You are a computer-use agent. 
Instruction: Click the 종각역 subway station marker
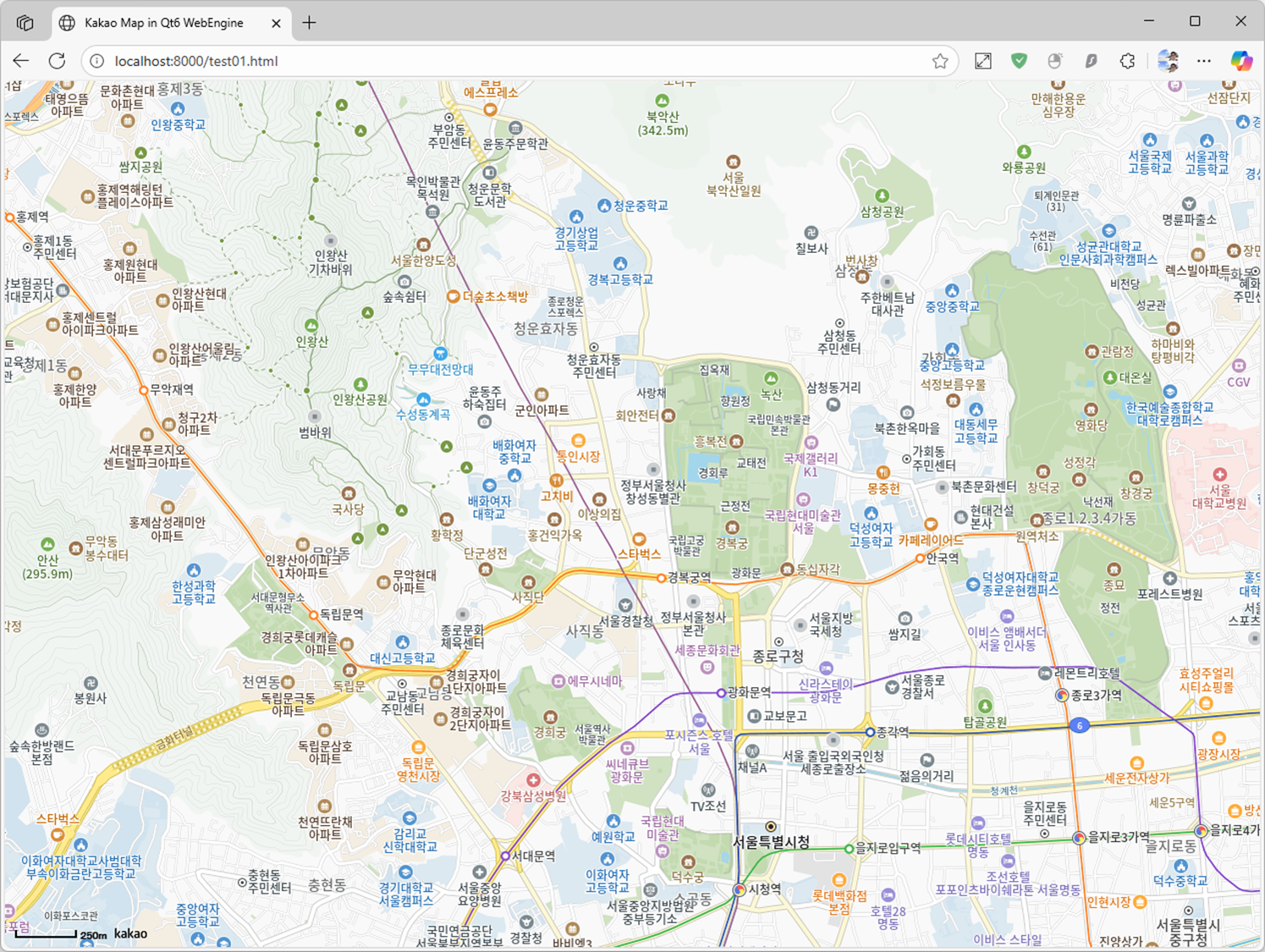pos(869,732)
